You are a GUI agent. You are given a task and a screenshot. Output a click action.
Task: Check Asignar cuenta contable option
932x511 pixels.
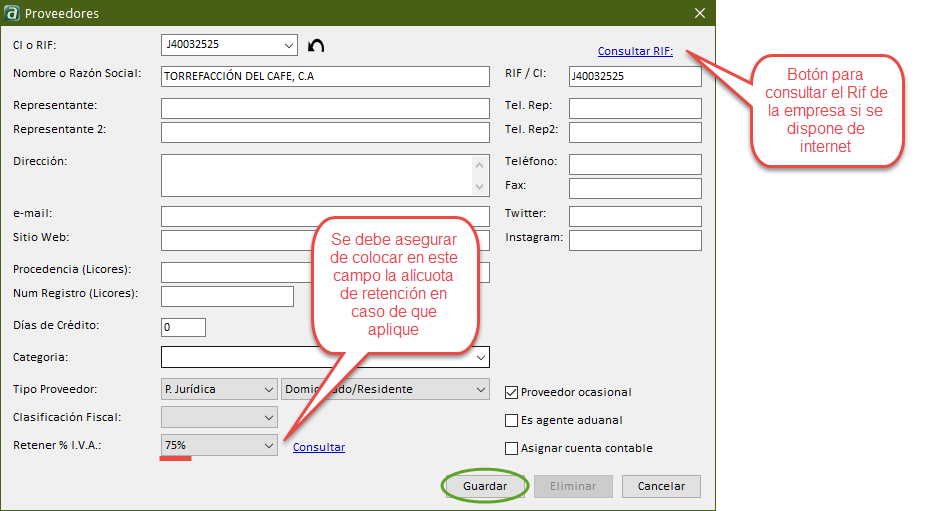pos(512,448)
